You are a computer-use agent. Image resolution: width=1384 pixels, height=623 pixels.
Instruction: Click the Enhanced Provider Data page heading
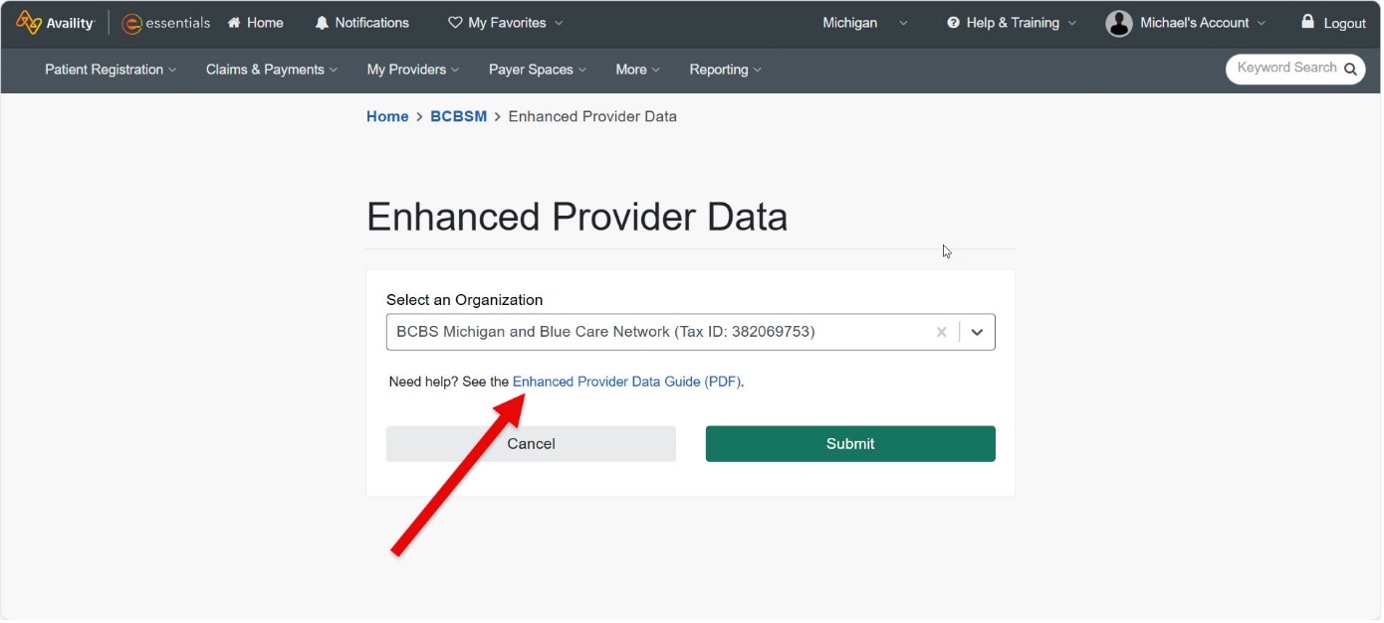[577, 217]
